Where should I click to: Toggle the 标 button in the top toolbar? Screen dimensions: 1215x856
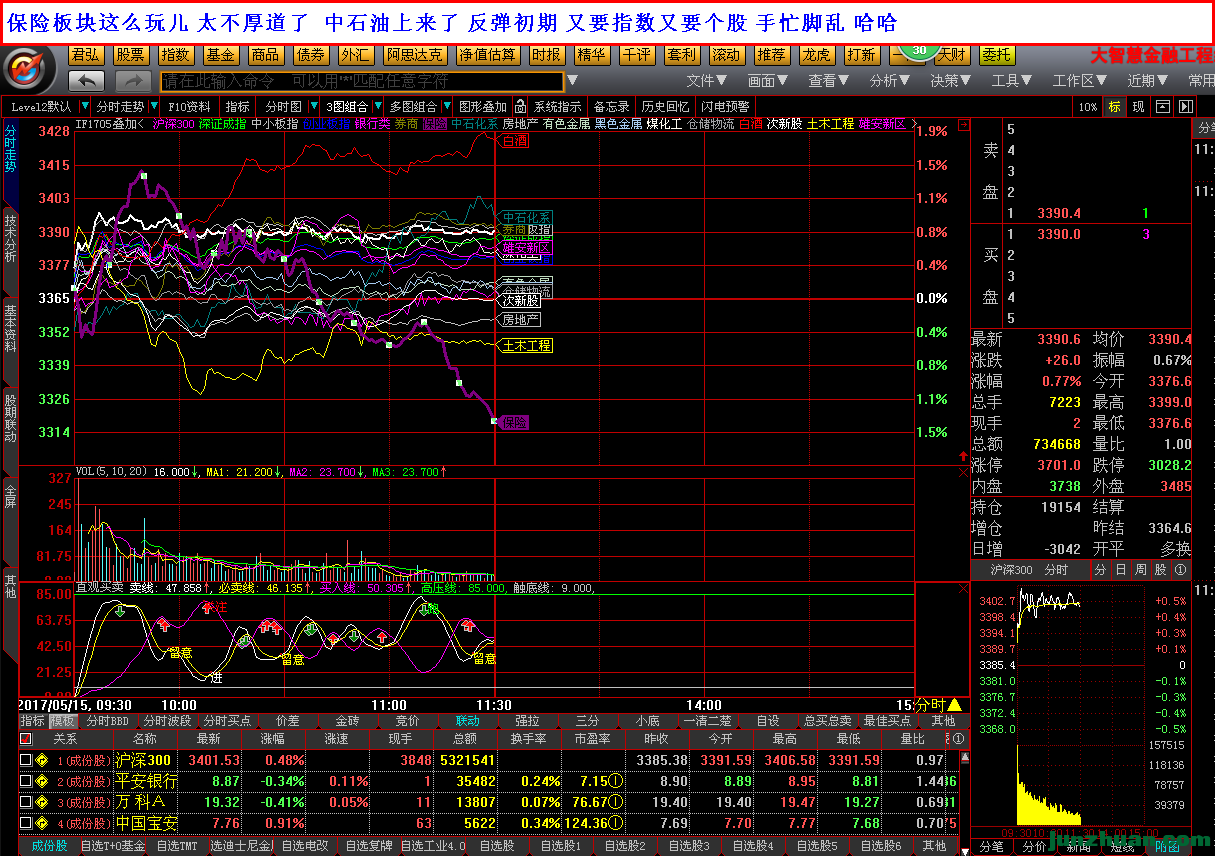[x=1114, y=106]
